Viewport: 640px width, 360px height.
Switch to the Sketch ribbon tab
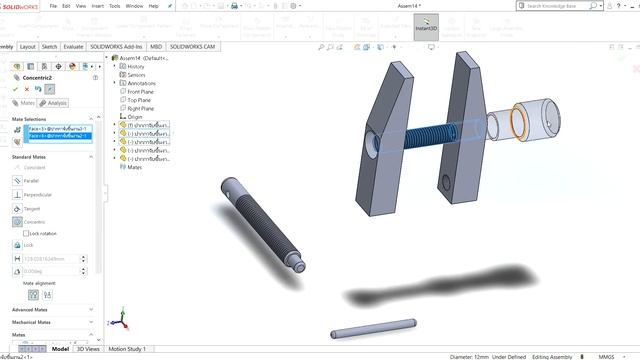point(49,47)
